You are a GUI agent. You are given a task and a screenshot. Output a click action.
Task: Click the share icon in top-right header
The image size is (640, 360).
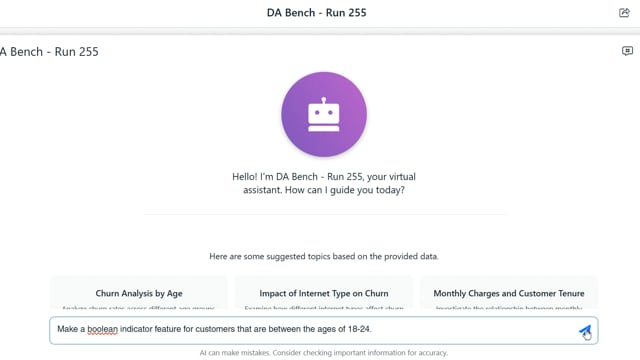(x=624, y=13)
